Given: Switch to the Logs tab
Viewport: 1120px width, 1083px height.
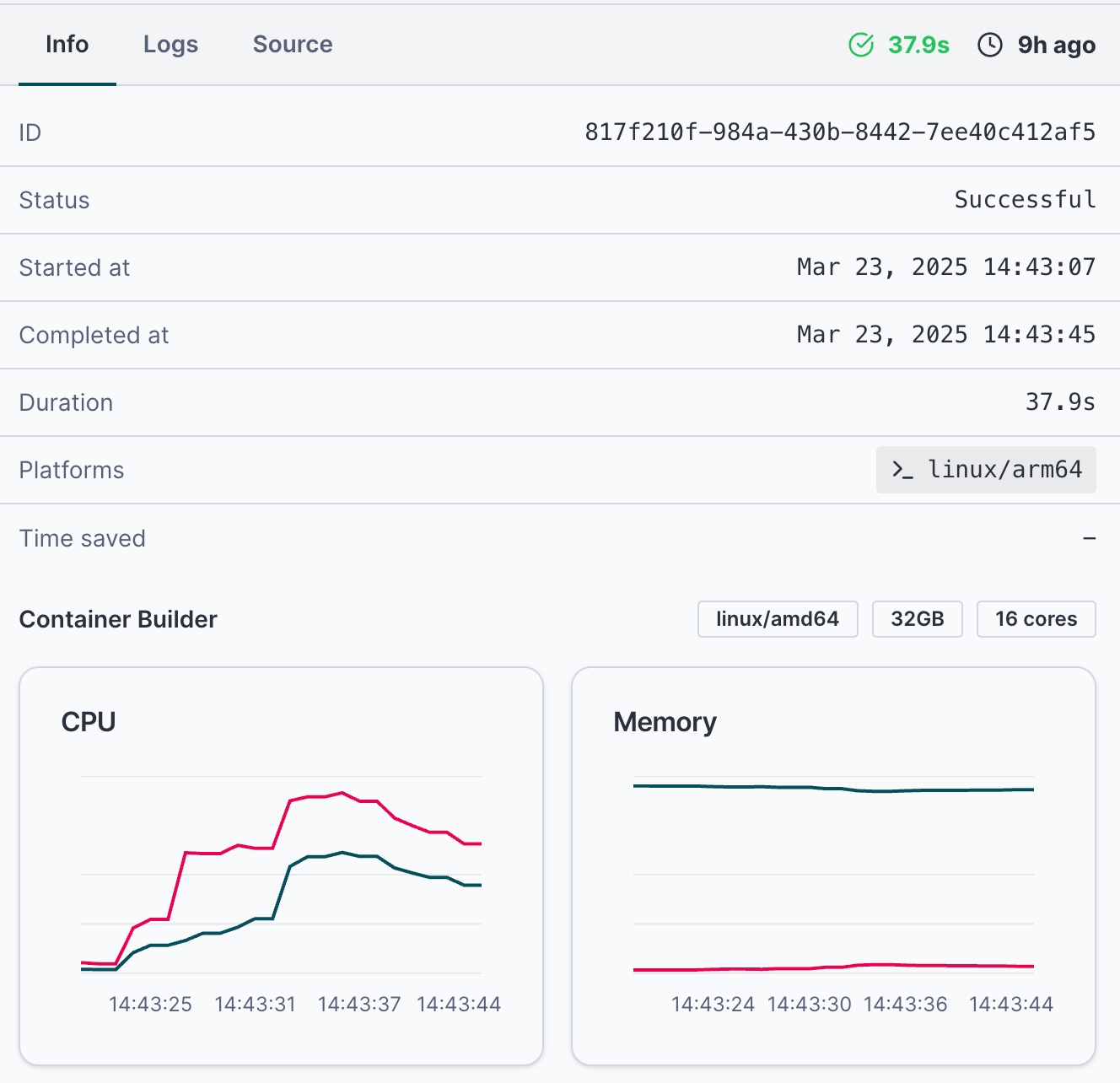Looking at the screenshot, I should pyautogui.click(x=170, y=45).
